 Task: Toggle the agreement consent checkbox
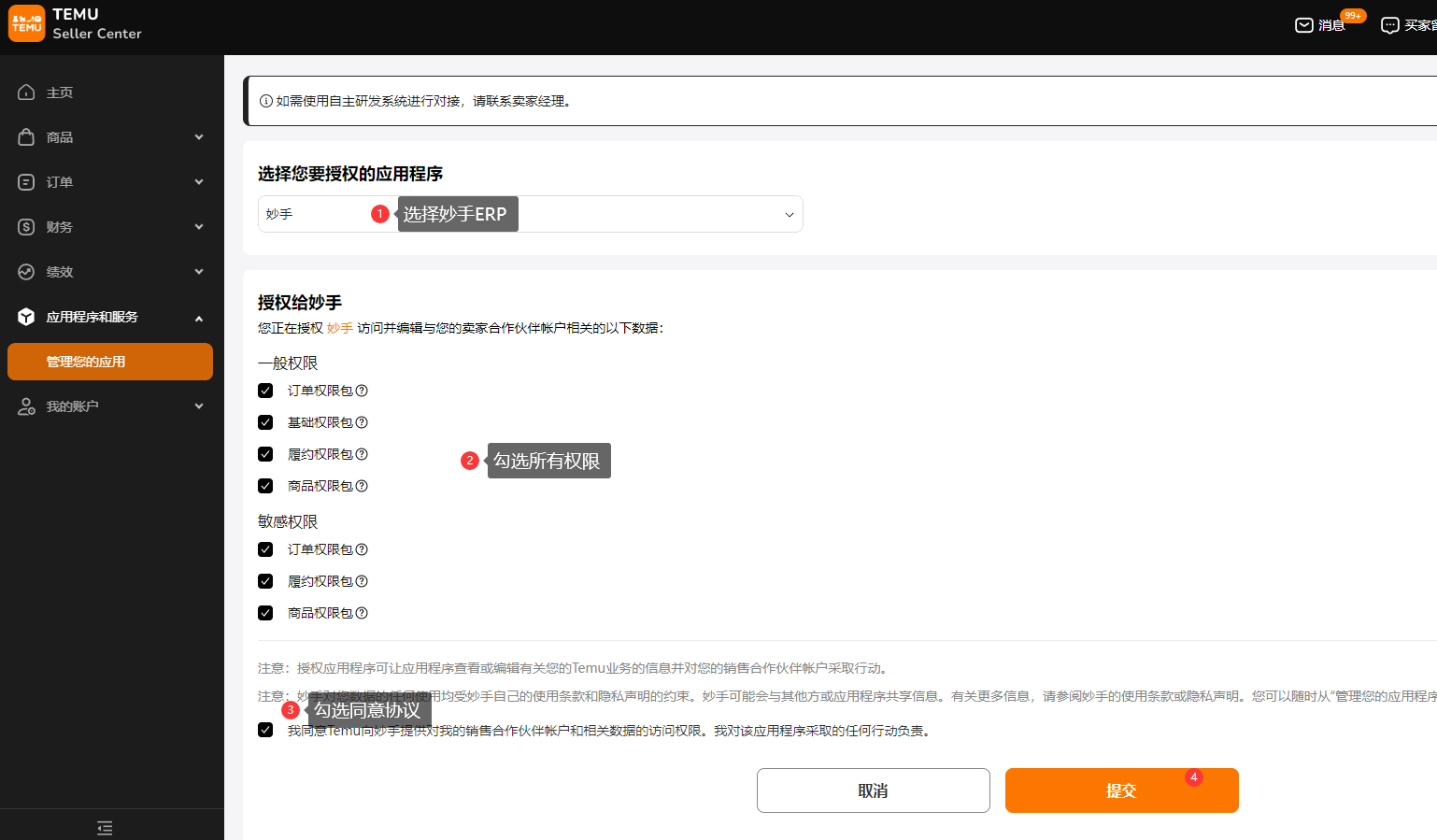coord(265,730)
